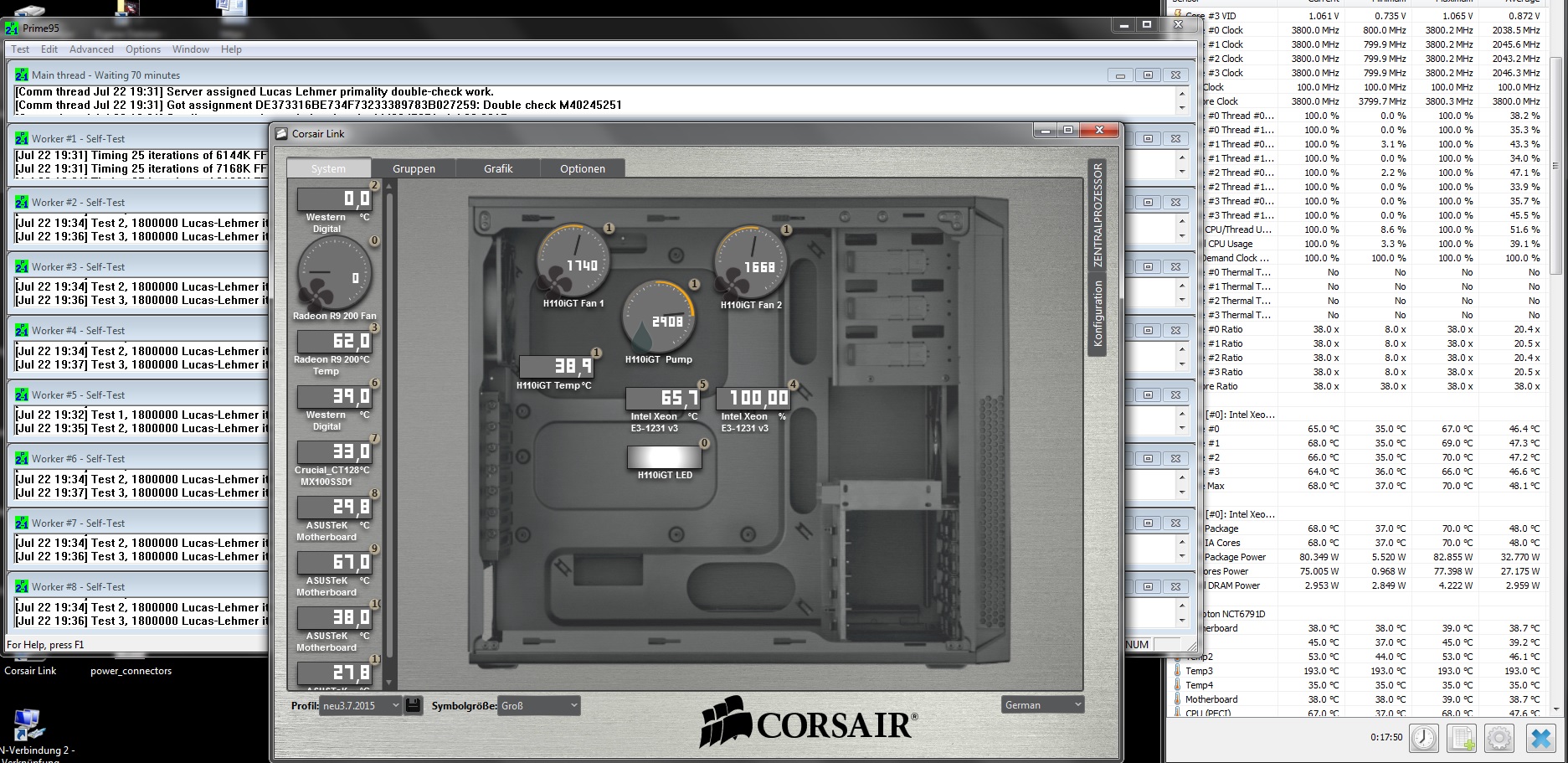The height and width of the screenshot is (763, 1568).
Task: Switch to the Gruppen tab
Action: pyautogui.click(x=414, y=168)
